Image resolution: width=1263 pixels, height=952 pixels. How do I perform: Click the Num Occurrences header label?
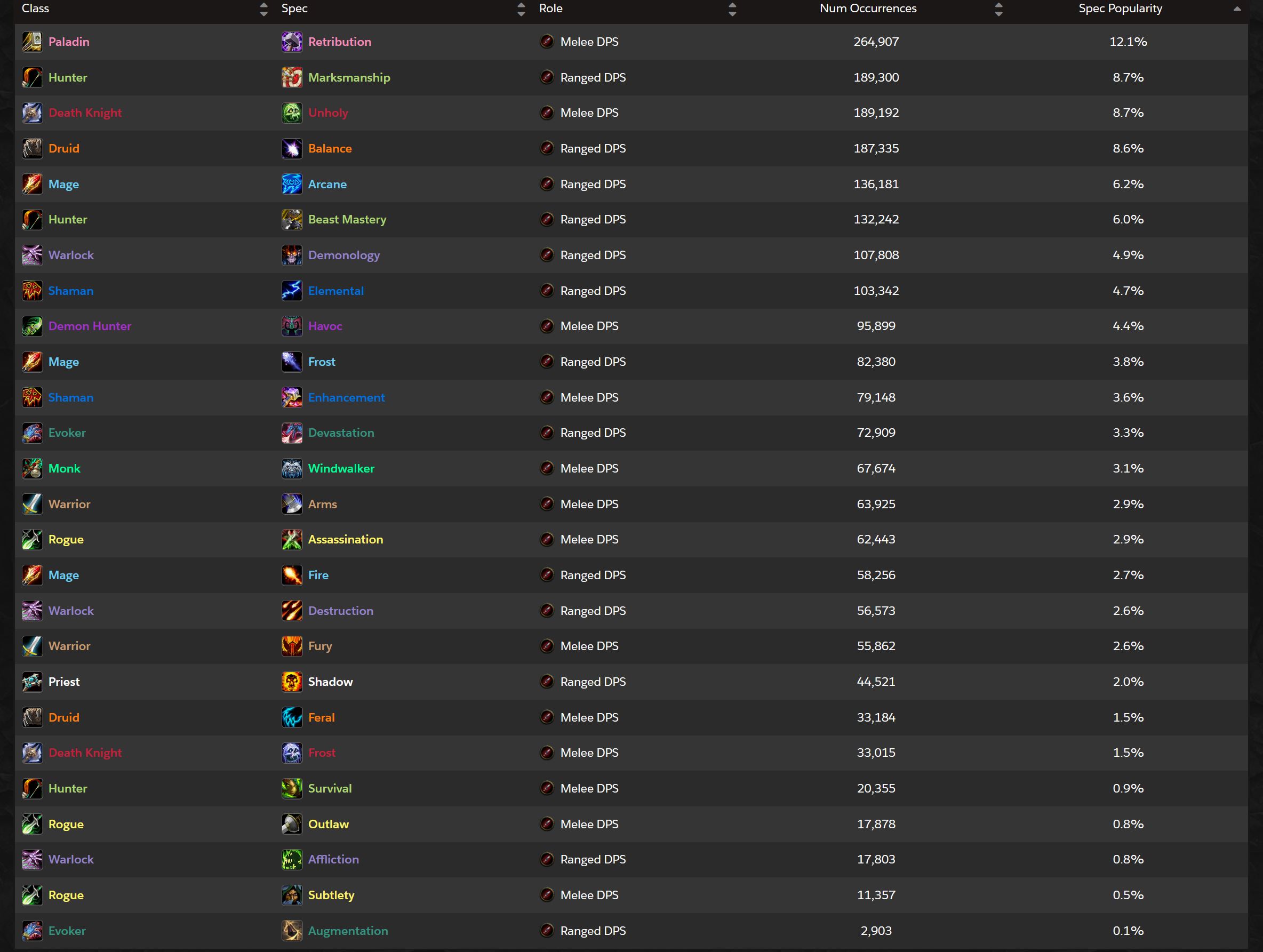coord(868,8)
